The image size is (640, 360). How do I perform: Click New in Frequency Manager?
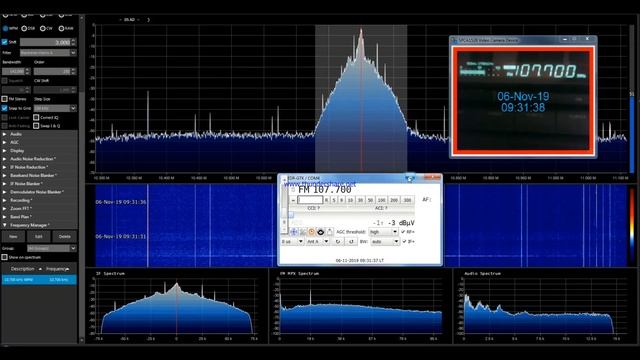(13, 237)
